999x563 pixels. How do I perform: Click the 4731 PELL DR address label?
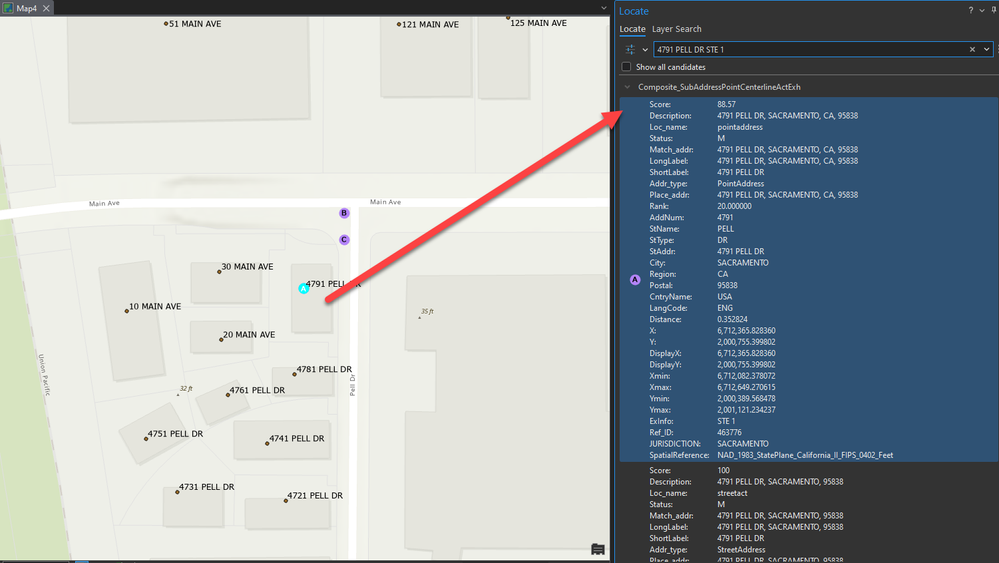tap(206, 487)
